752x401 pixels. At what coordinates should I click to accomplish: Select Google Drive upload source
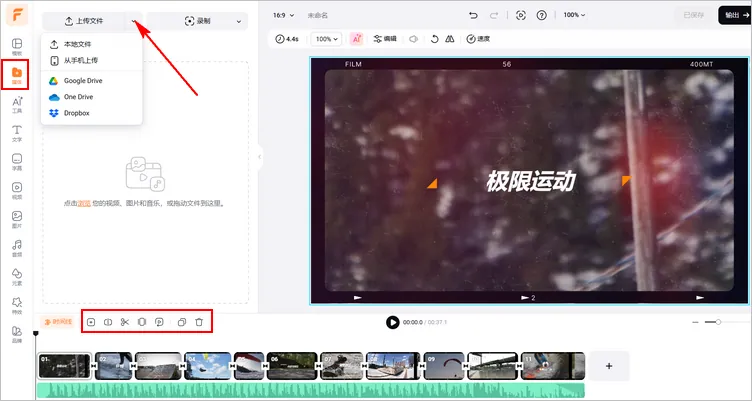click(92, 81)
